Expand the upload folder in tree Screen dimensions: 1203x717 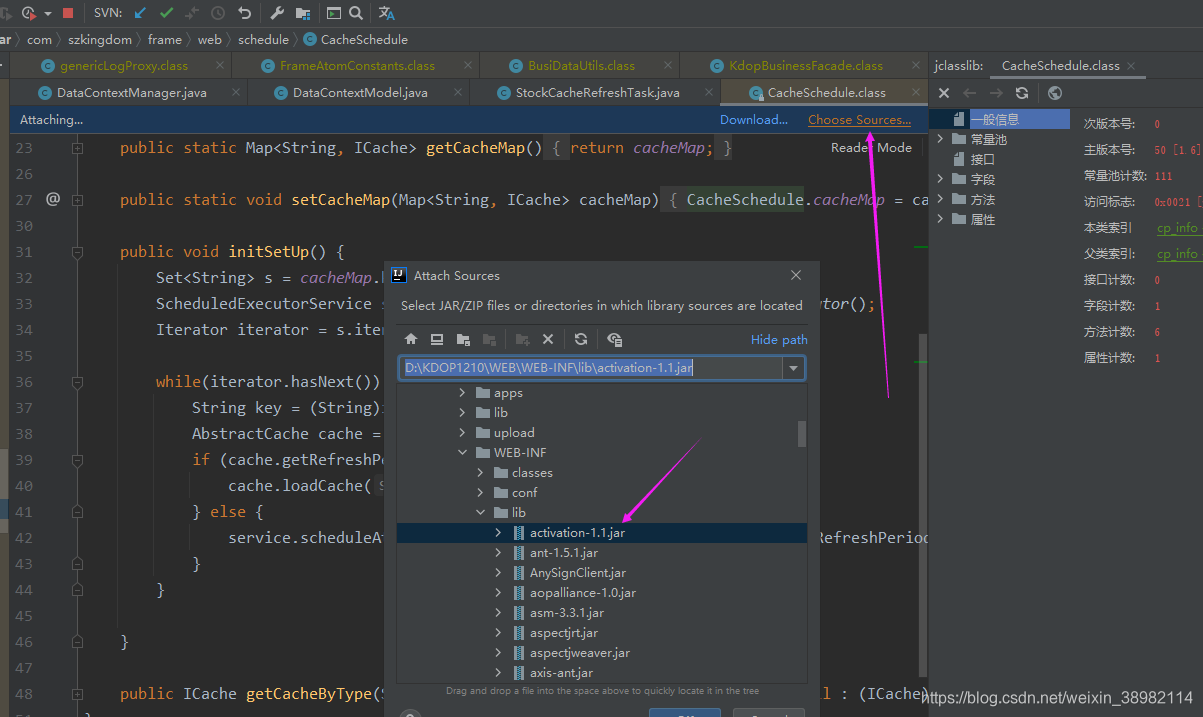[x=462, y=432]
